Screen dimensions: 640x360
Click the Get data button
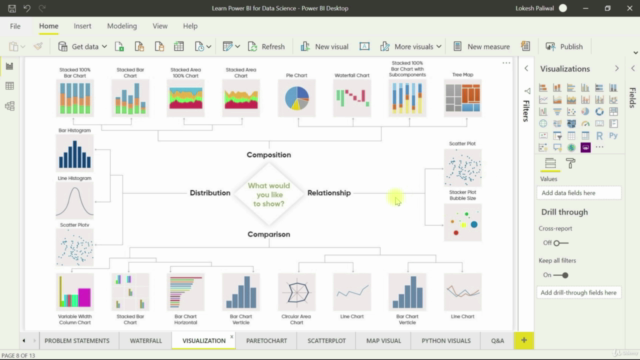[79, 47]
